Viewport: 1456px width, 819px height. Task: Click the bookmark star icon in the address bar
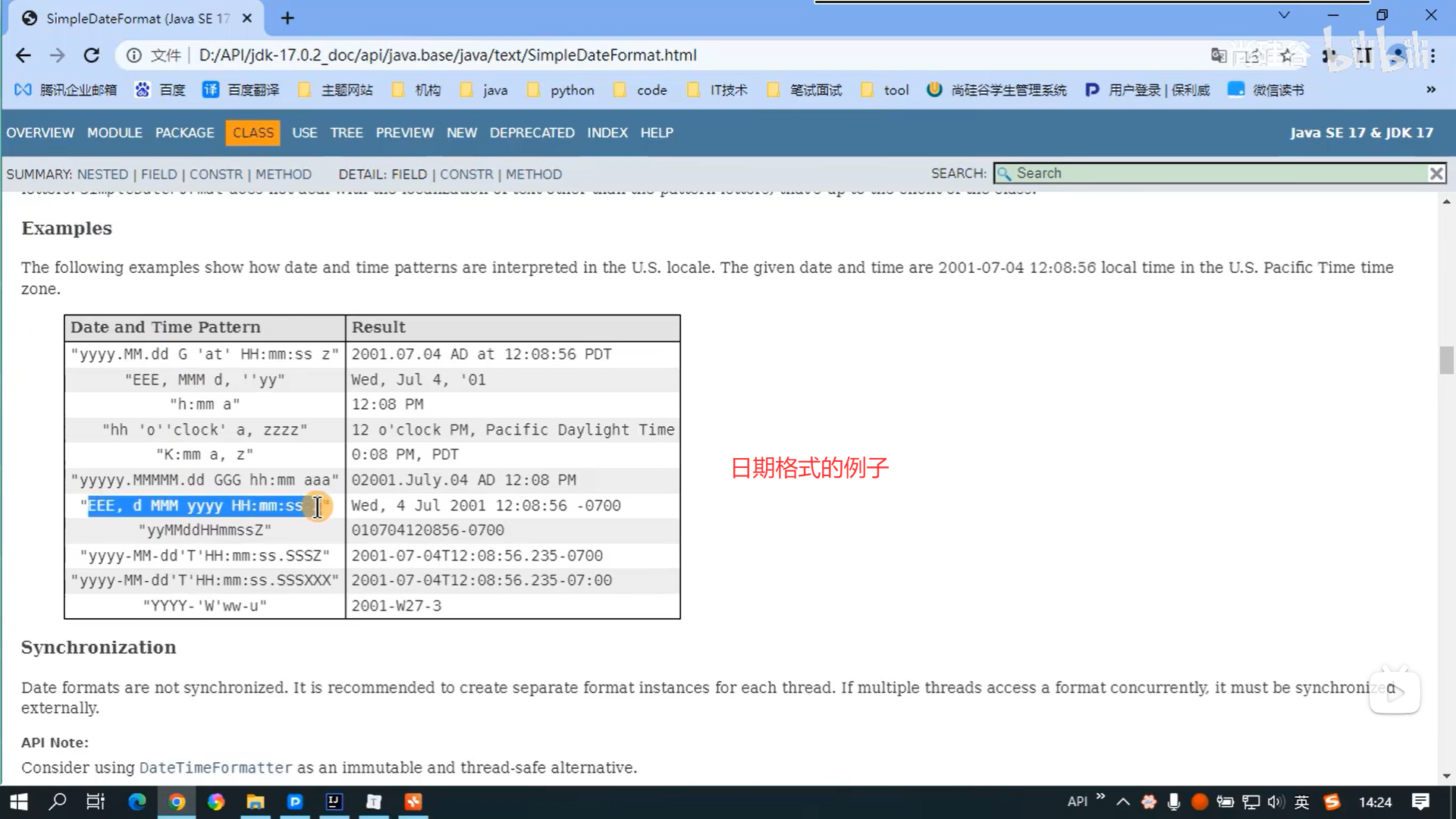click(x=1286, y=55)
